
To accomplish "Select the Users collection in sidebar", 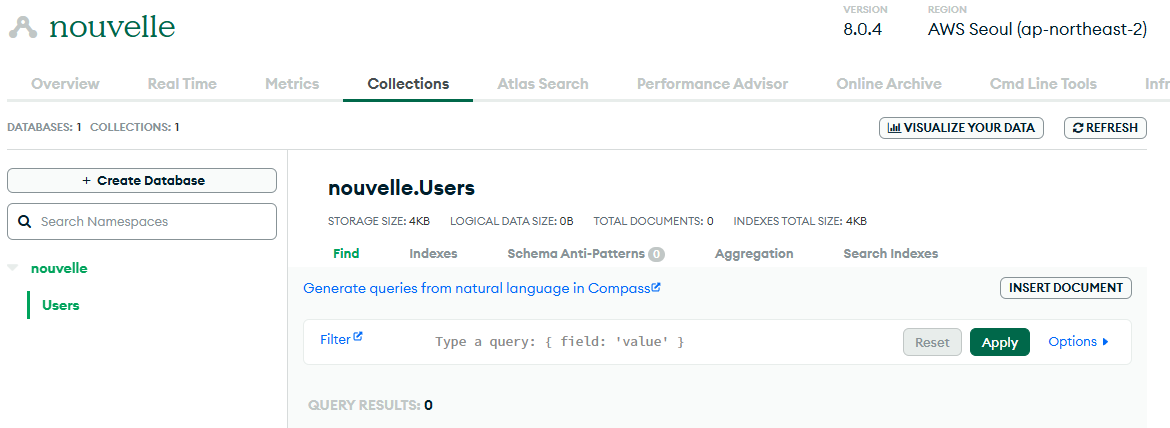I will (60, 305).
